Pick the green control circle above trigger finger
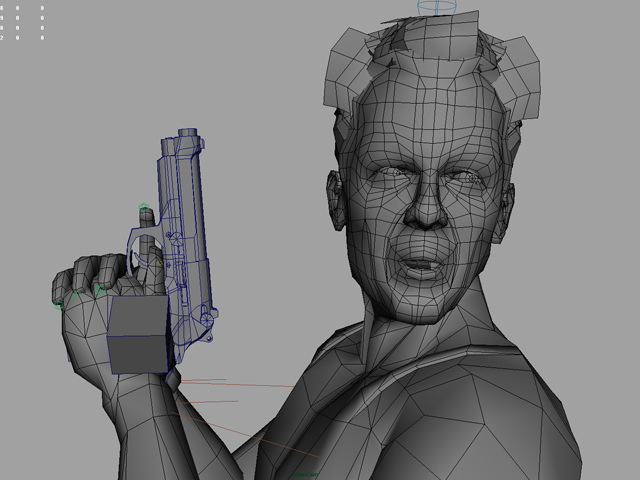640x480 pixels. point(143,209)
